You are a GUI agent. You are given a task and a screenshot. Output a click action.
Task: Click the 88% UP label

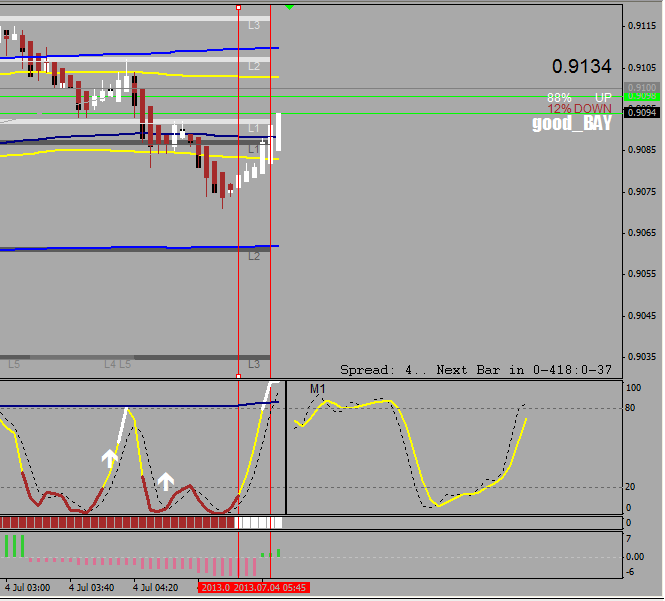(x=579, y=98)
